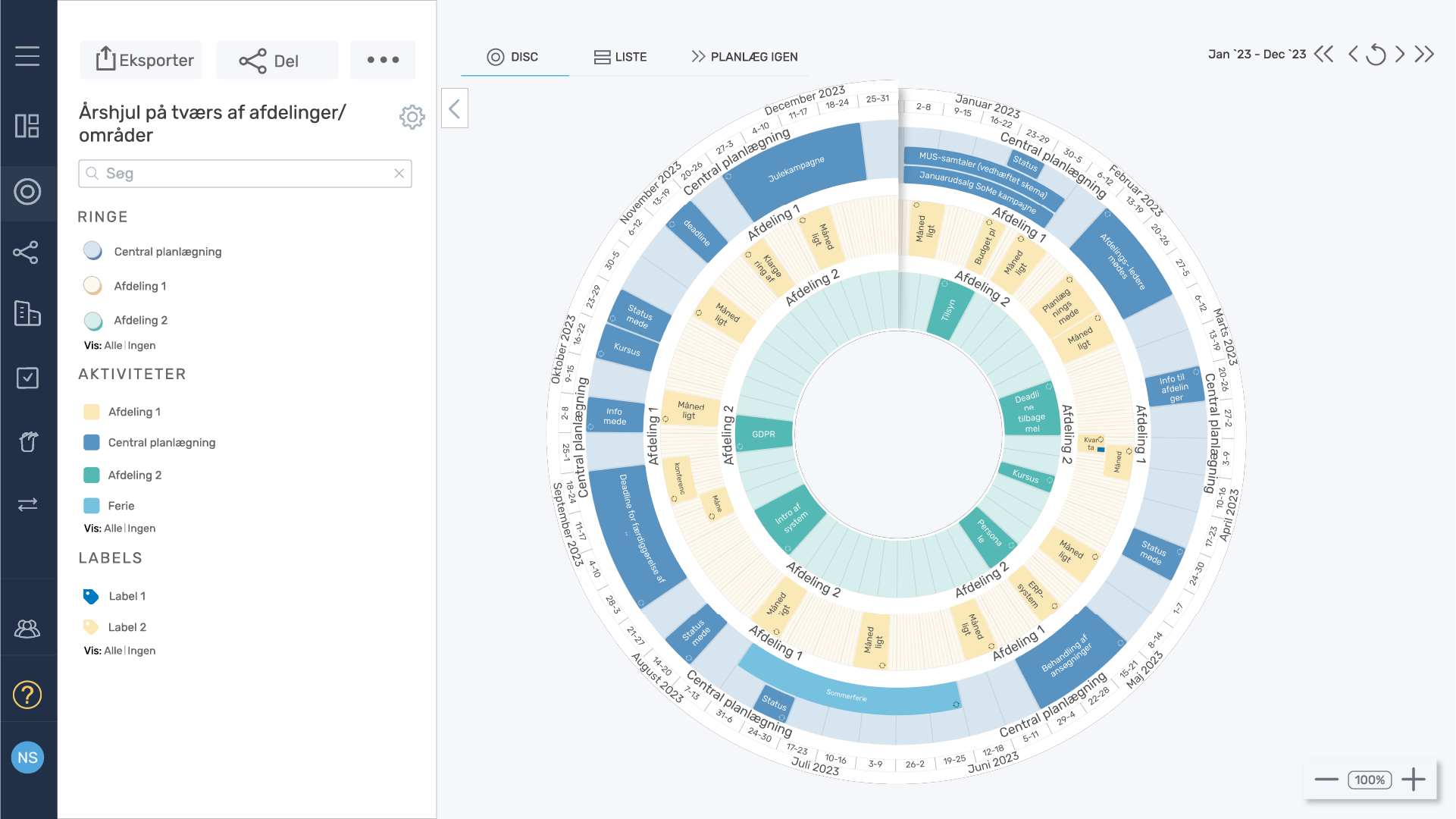This screenshot has width=1456, height=819.
Task: Click the Label 1 blue tag swatch
Action: [x=91, y=596]
